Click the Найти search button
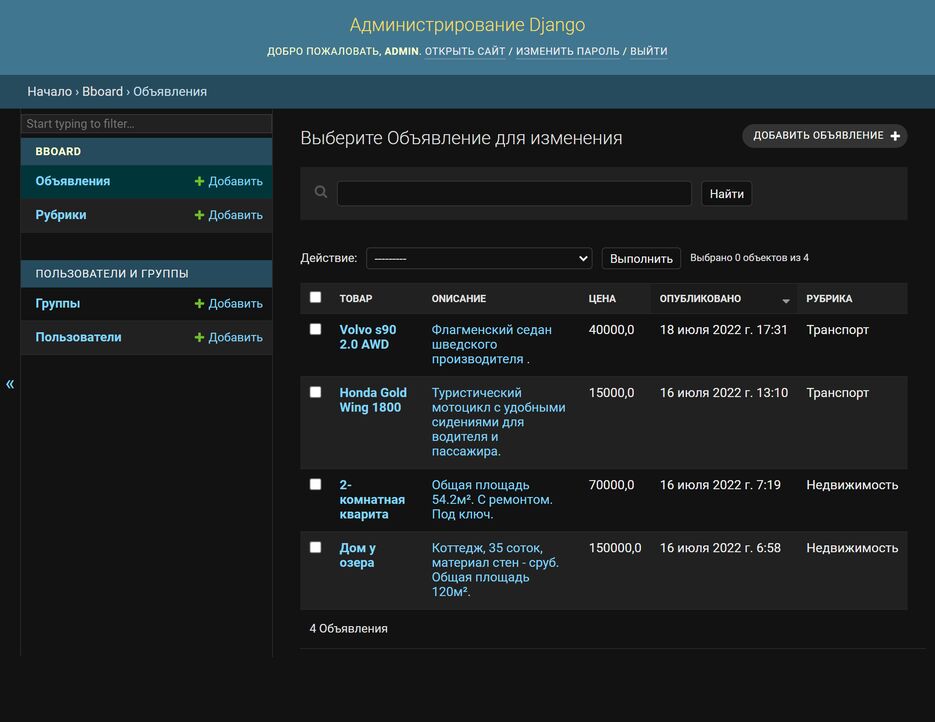935x722 pixels. pos(726,194)
